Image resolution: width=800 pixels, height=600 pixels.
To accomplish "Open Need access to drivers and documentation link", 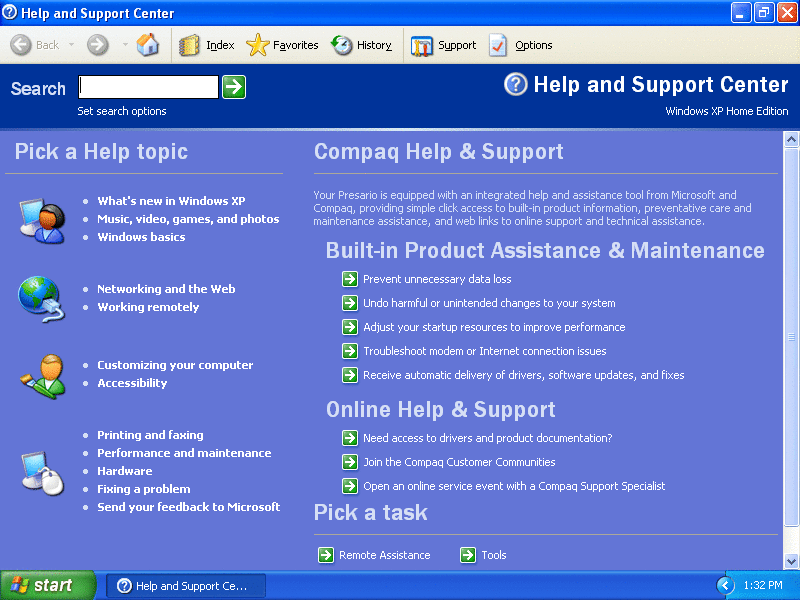I will pyautogui.click(x=487, y=438).
